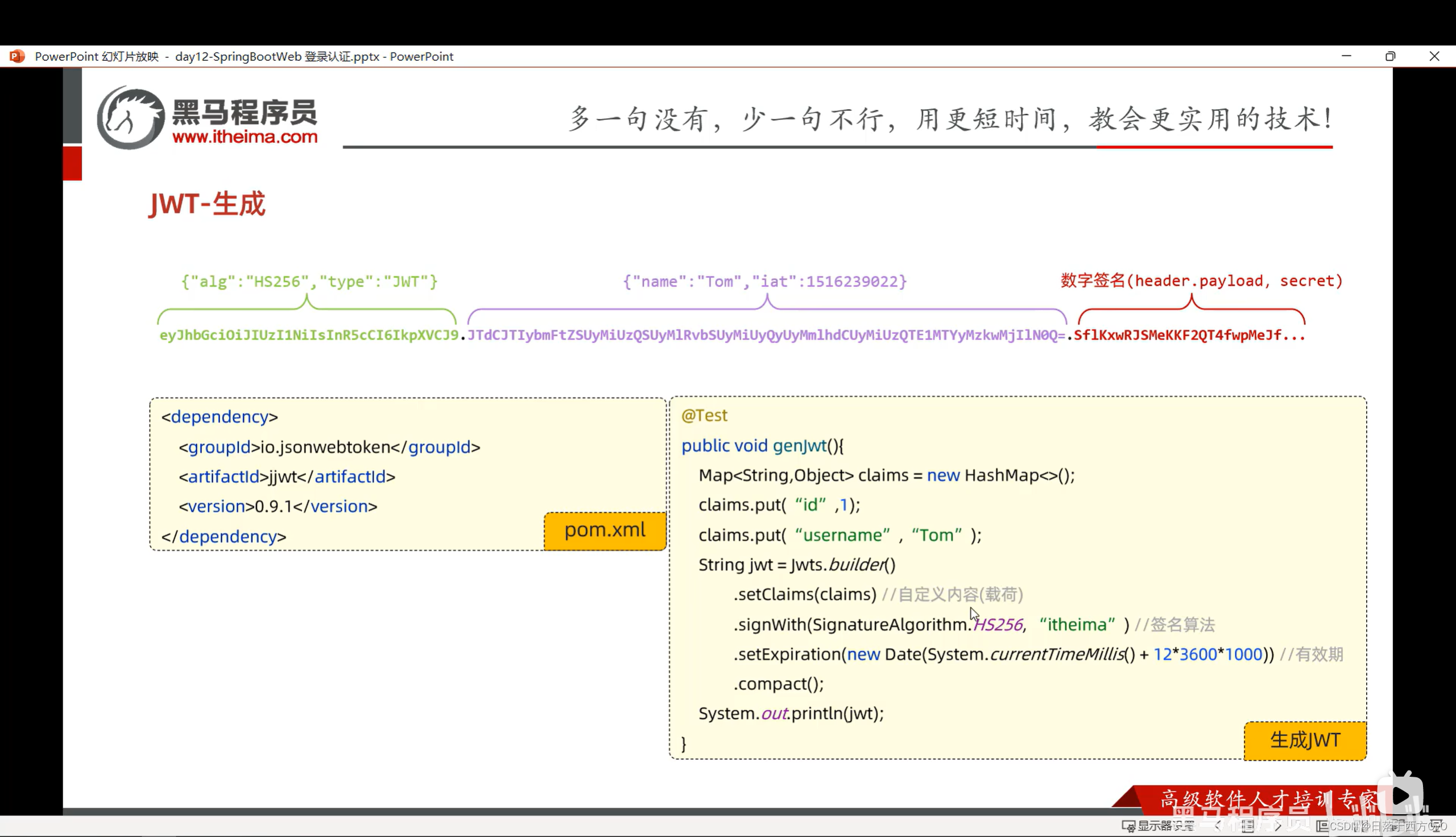Click the www.itheima.com link text
The image size is (1456, 837).
[x=245, y=137]
